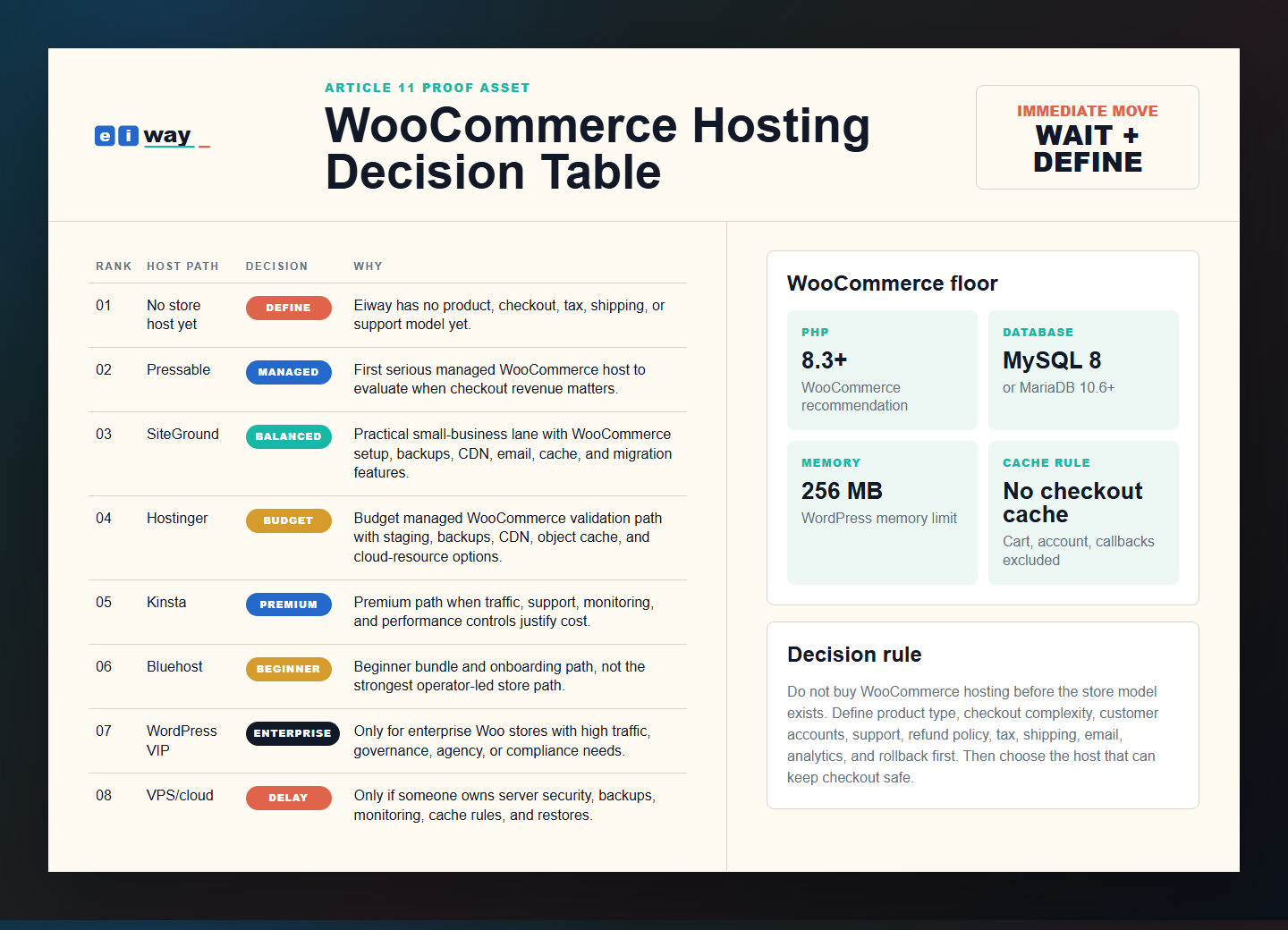Click the 'Pressable' host name
This screenshot has height=930, width=1288.
[178, 370]
